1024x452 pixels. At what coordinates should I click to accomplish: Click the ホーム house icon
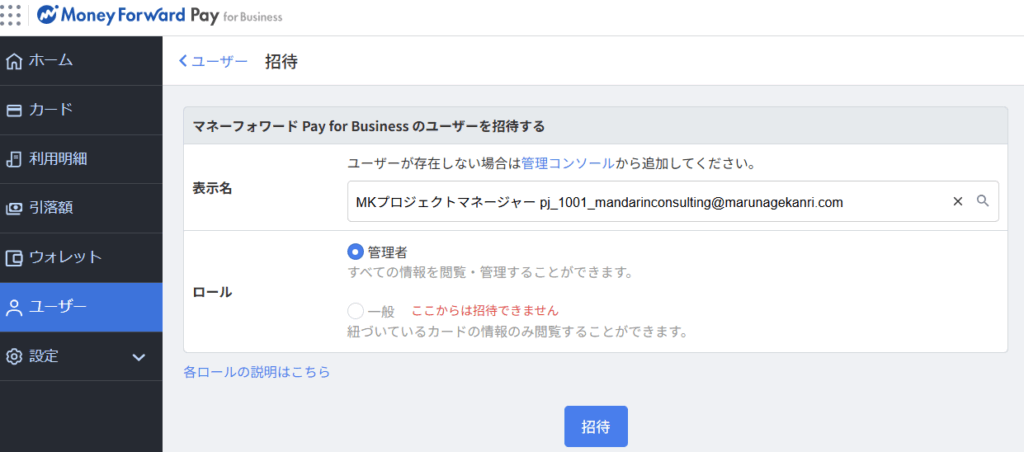14,61
